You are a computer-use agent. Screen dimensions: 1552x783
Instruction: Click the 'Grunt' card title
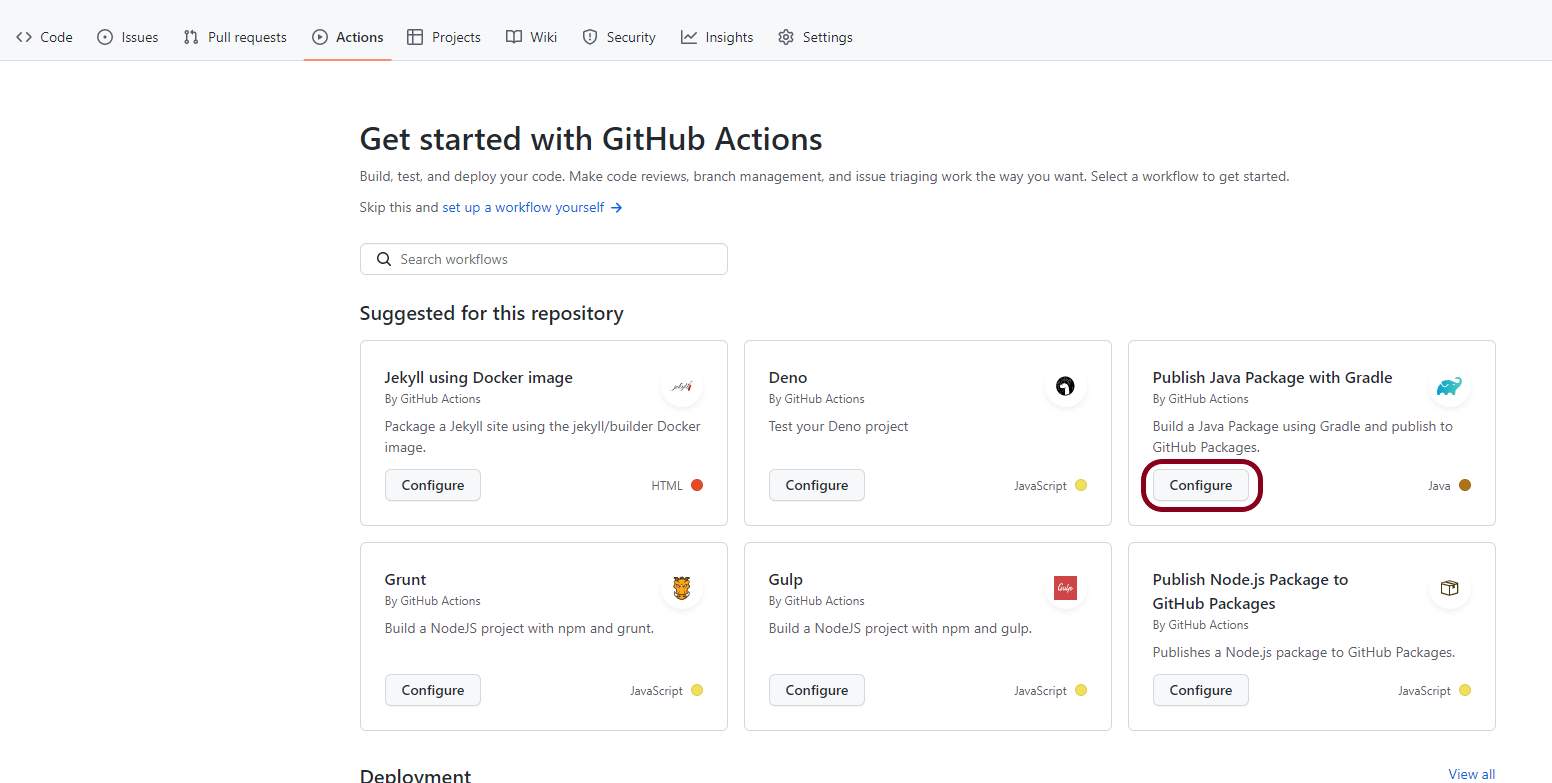(405, 579)
